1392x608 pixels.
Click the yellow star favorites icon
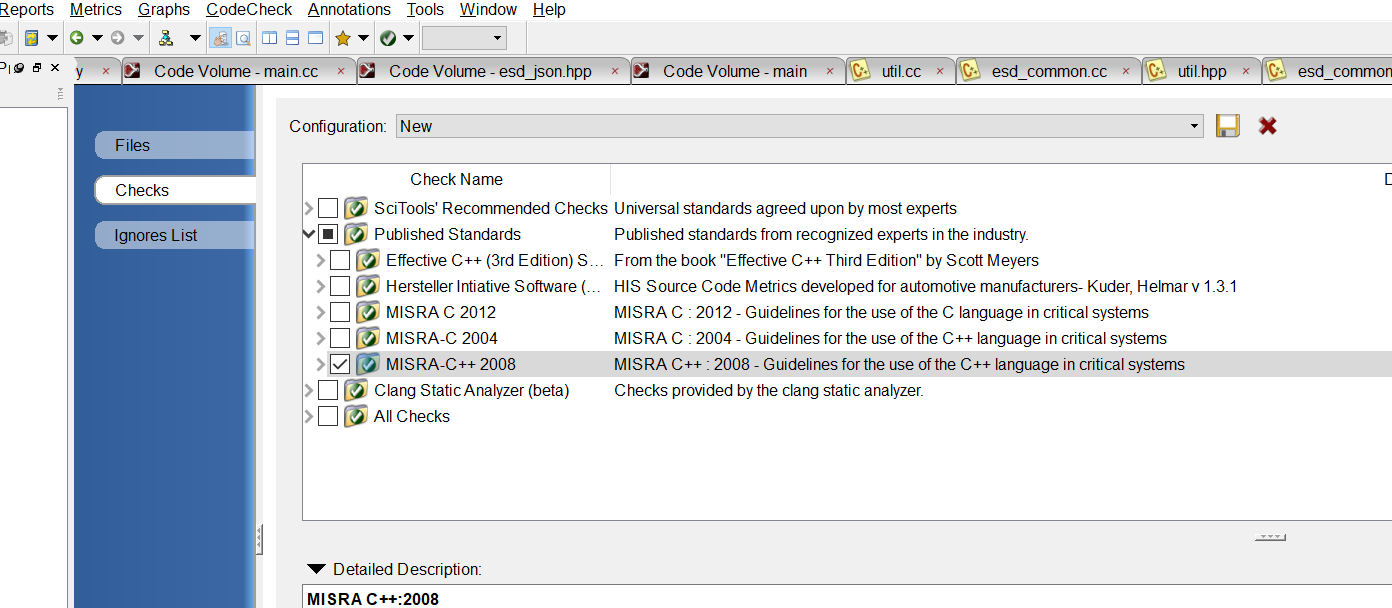[343, 38]
